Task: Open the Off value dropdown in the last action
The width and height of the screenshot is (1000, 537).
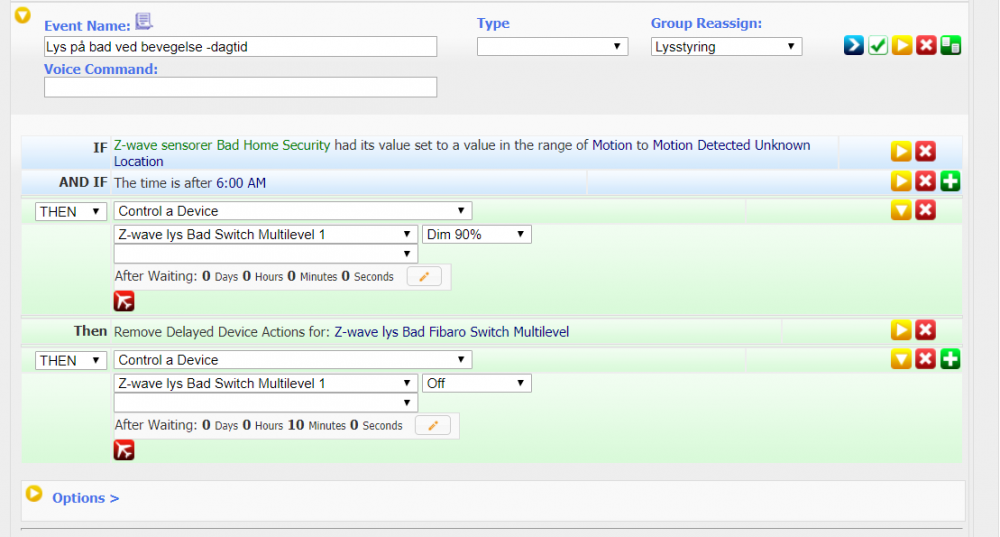Action: click(477, 383)
